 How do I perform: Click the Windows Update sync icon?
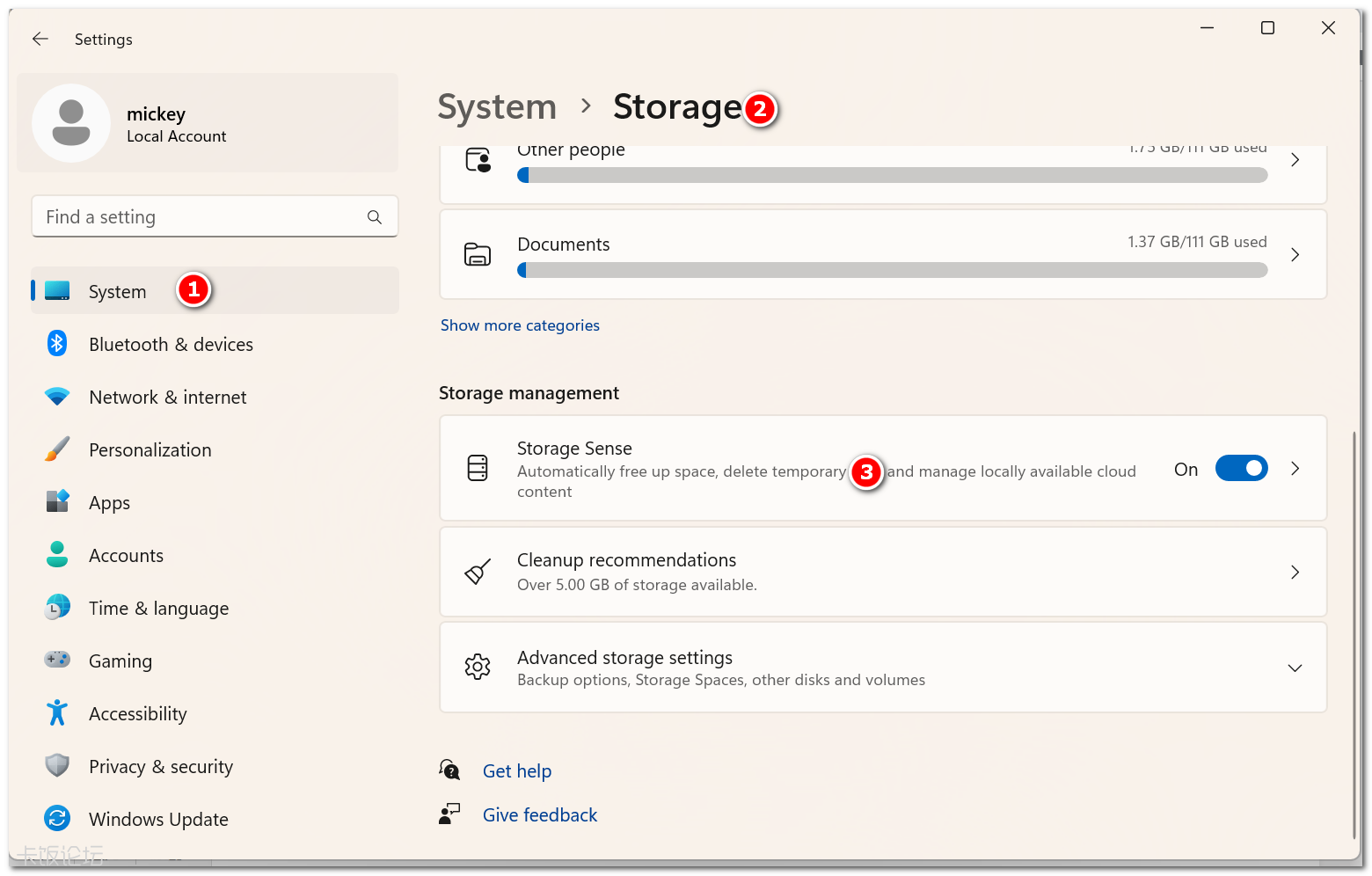pos(57,818)
